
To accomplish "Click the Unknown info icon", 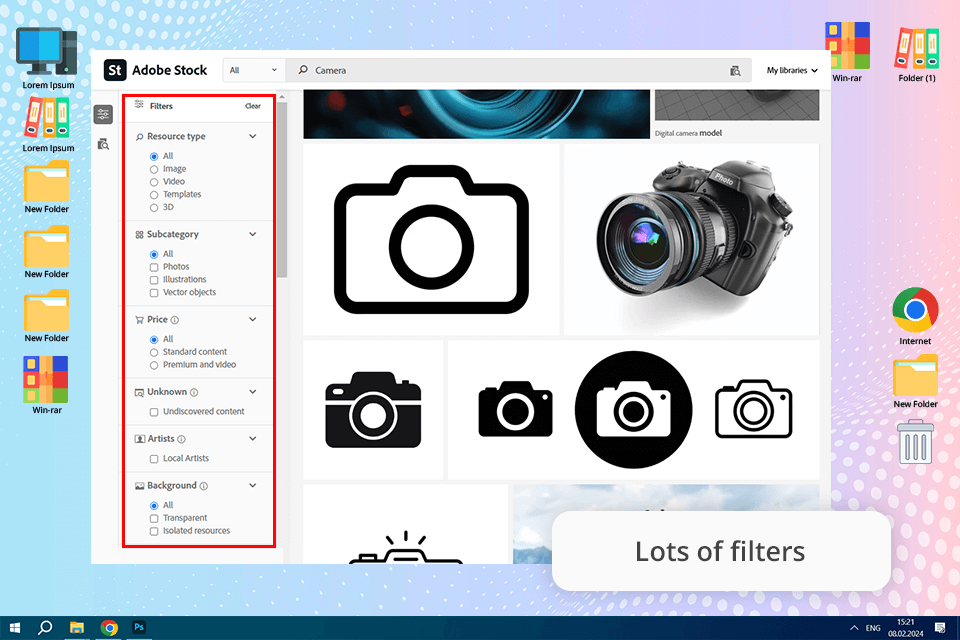I will coord(194,392).
